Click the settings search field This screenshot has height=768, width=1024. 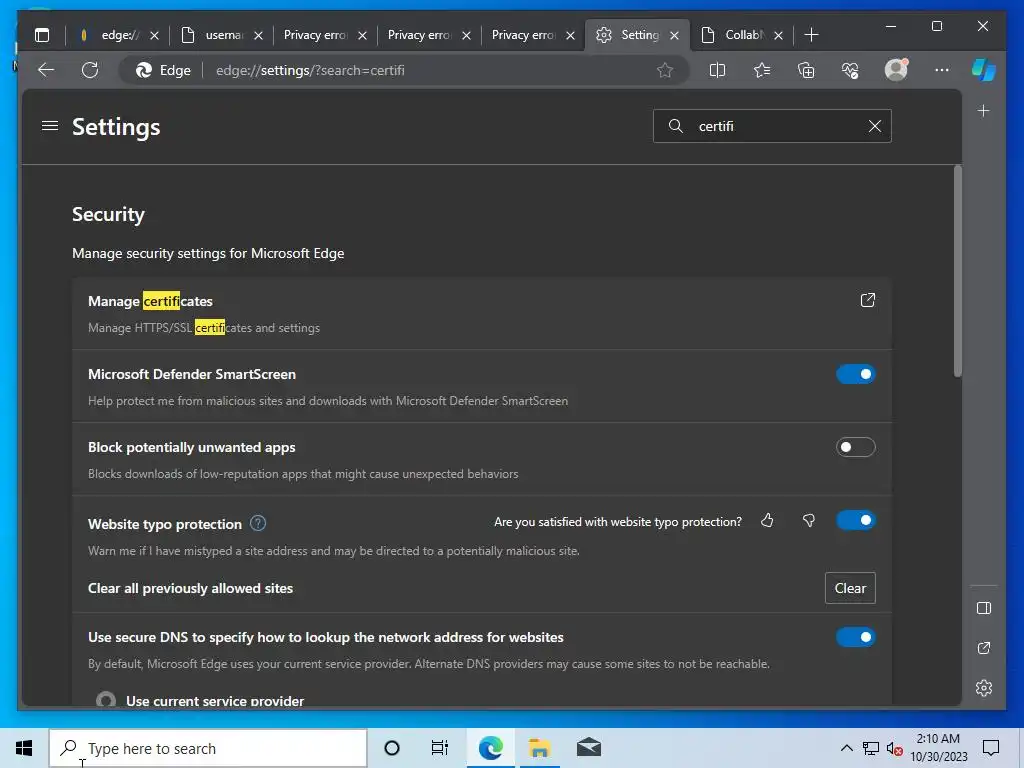coord(772,126)
